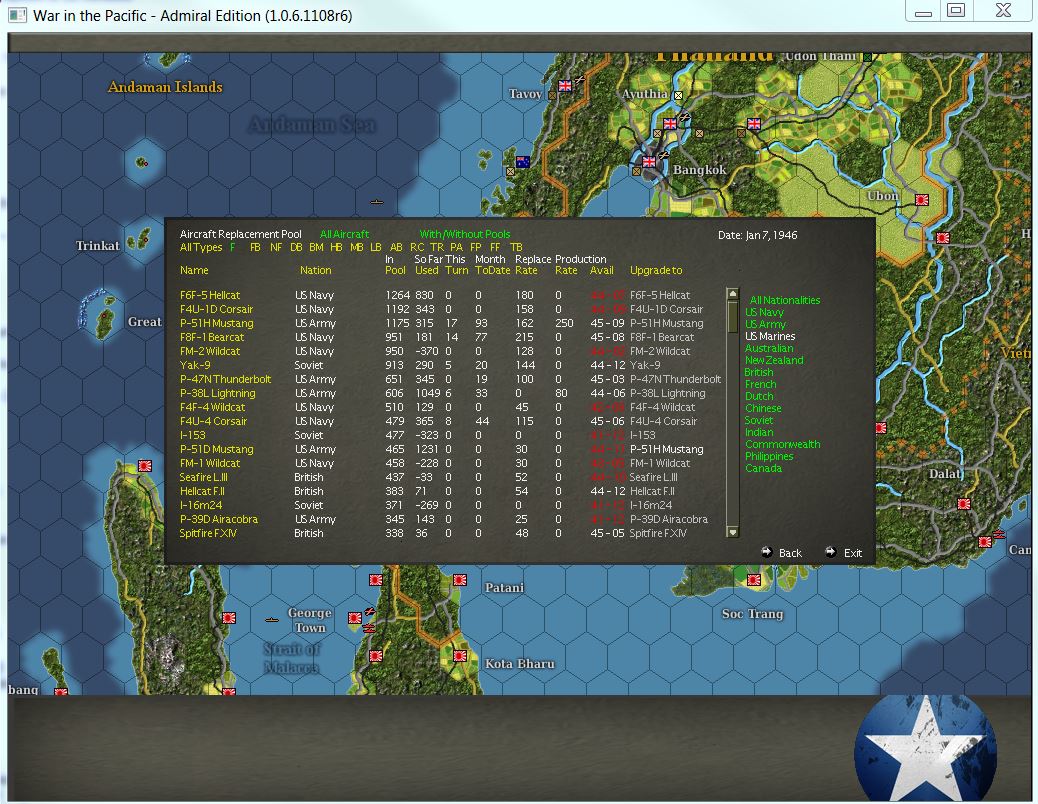Click the scroll up arrow of the aircraft list
The height and width of the screenshot is (804, 1038).
[732, 293]
